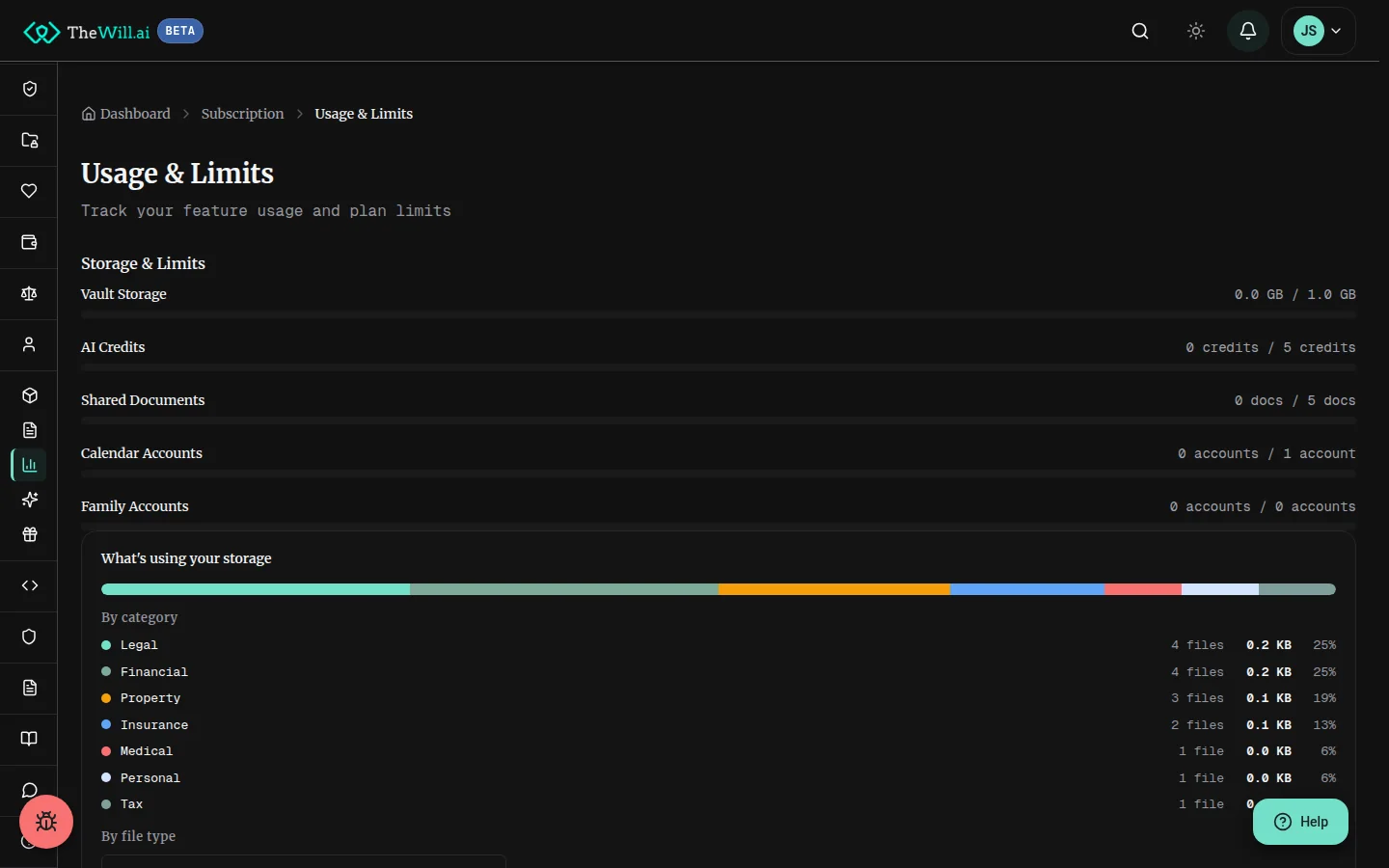Select the cube package sidebar icon
Viewport: 1389px width, 868px height.
pyautogui.click(x=30, y=395)
